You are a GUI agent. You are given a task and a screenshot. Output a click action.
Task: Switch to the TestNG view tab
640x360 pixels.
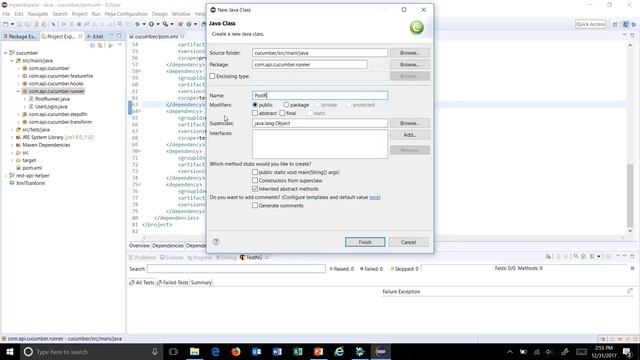[x=253, y=258]
